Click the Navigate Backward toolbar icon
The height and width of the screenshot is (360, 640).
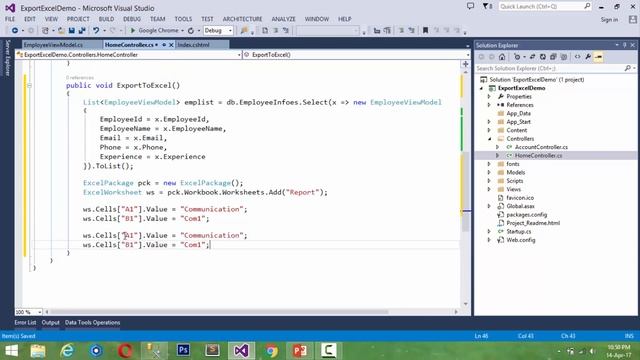pyautogui.click(x=15, y=31)
